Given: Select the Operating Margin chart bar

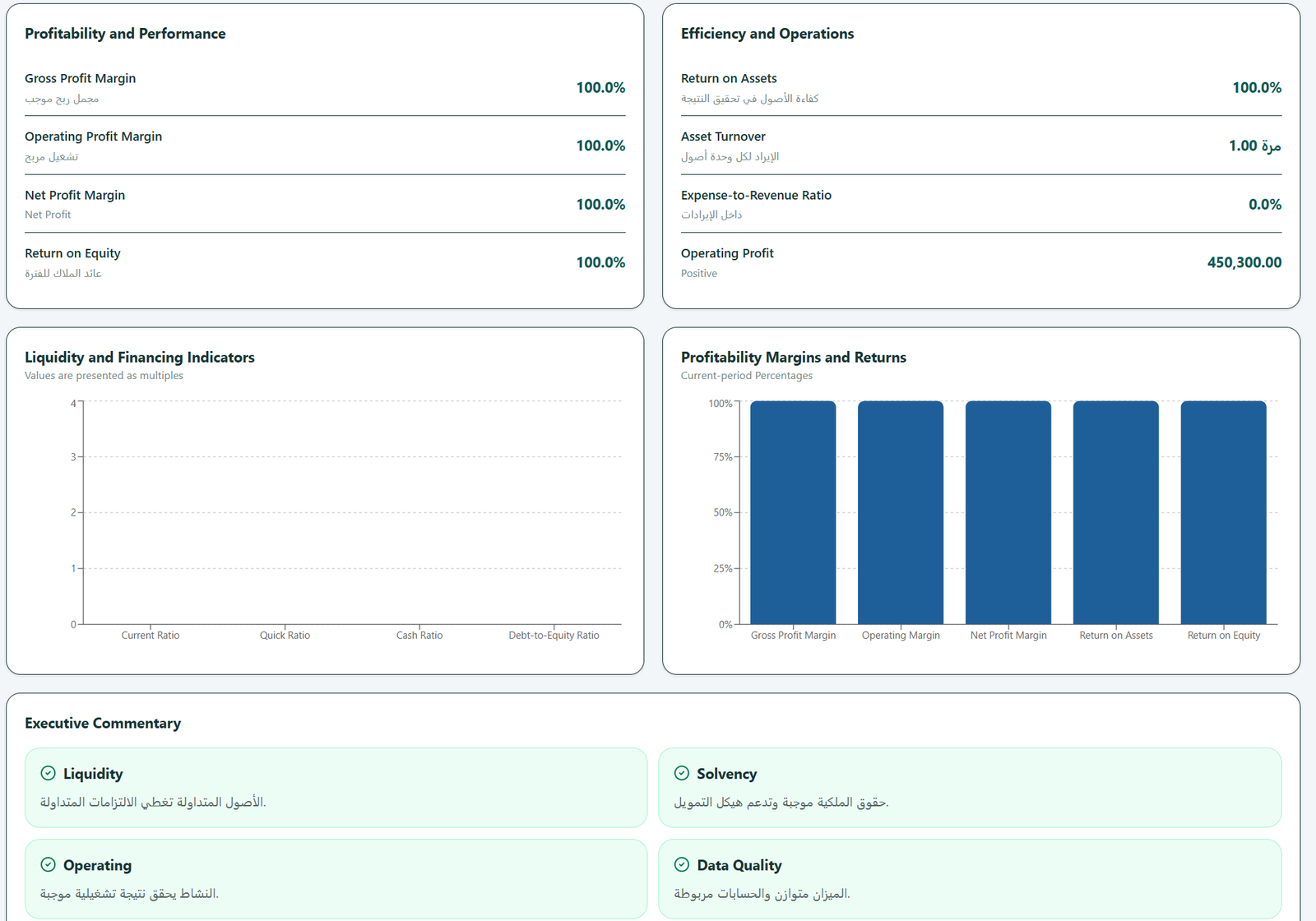Looking at the screenshot, I should [901, 512].
